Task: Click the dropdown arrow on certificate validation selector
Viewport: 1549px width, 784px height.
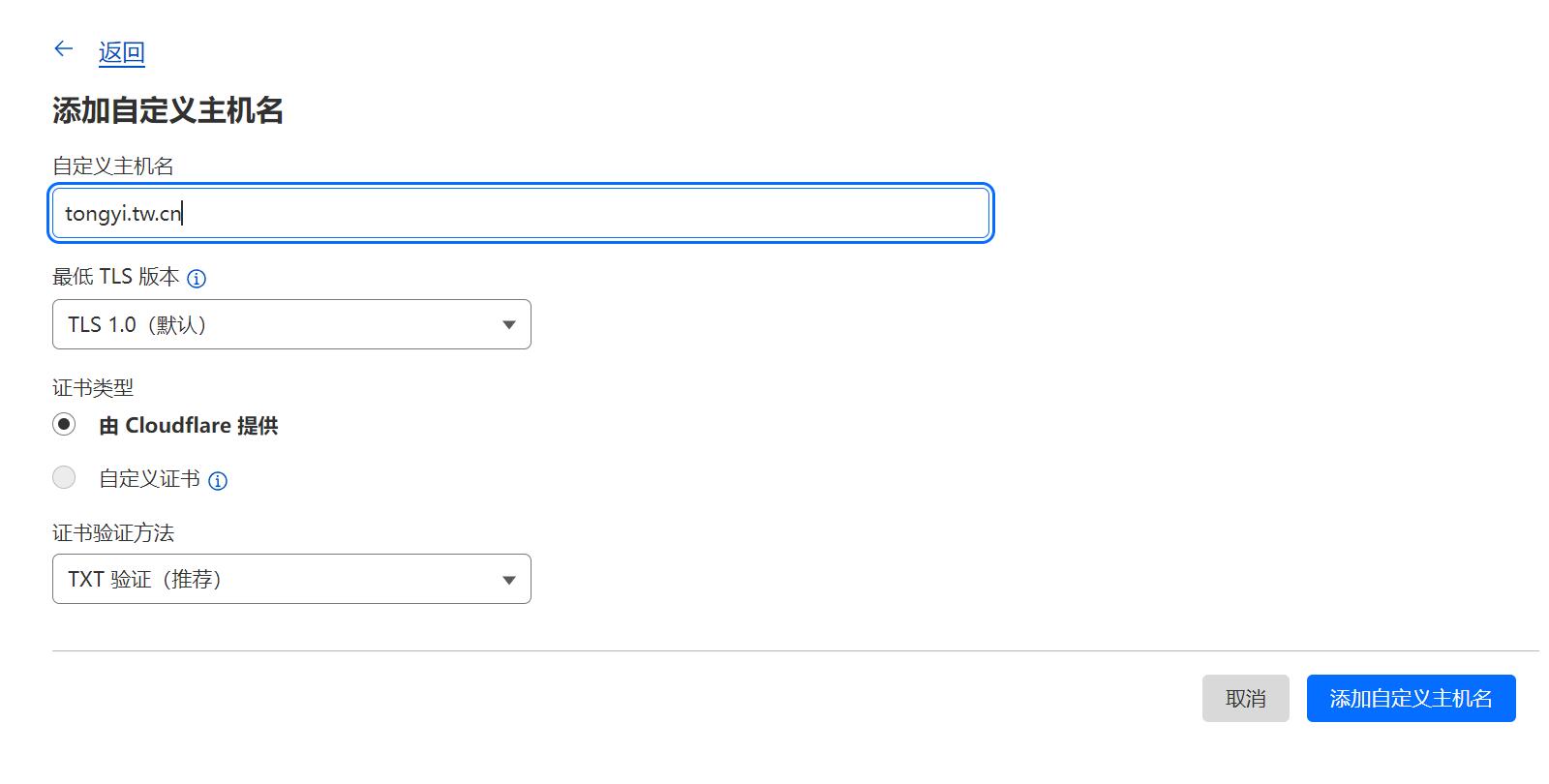Action: (509, 579)
